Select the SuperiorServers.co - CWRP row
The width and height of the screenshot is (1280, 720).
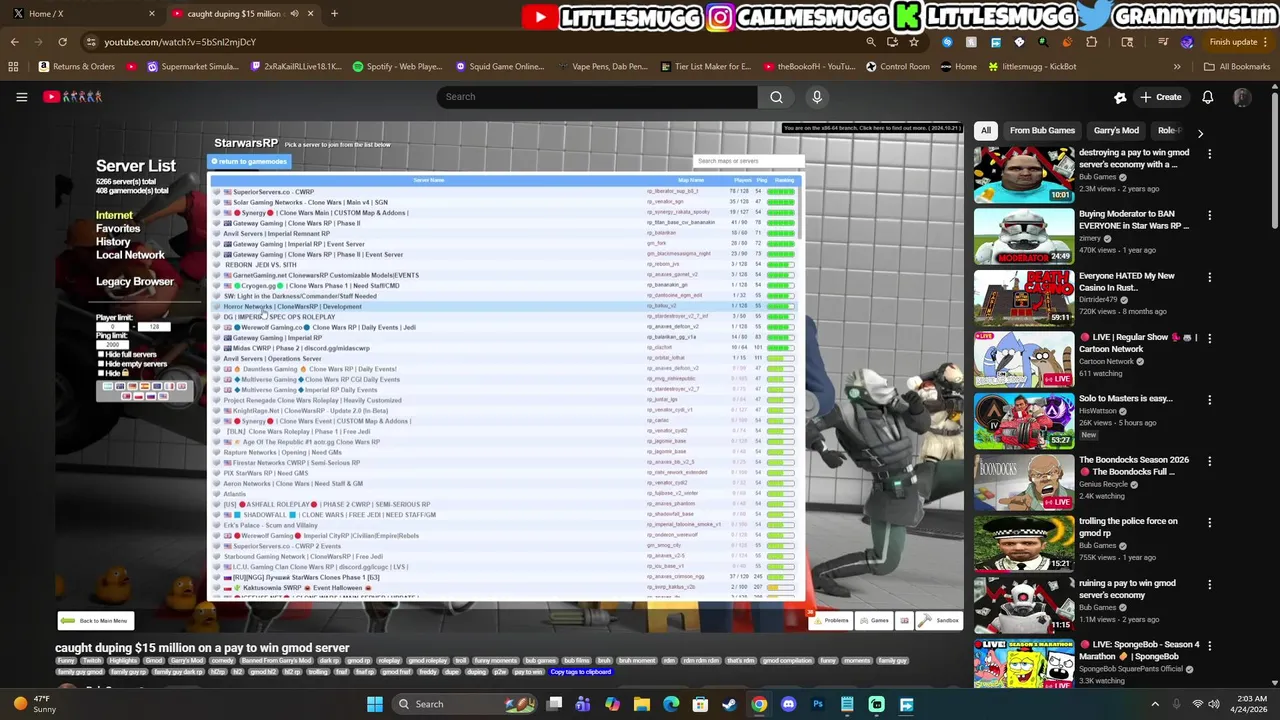pyautogui.click(x=504, y=192)
